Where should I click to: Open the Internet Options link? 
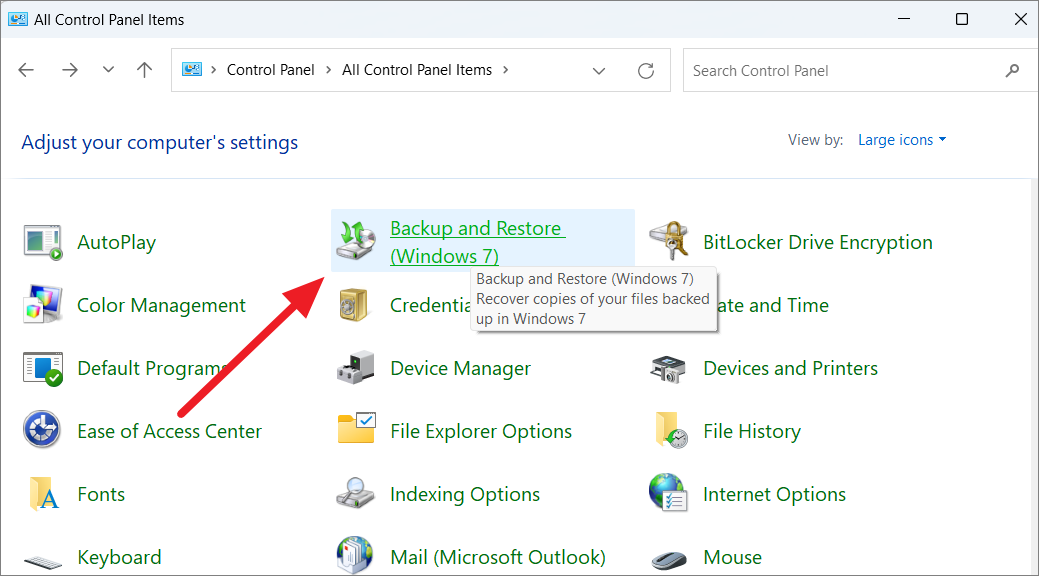pos(775,494)
